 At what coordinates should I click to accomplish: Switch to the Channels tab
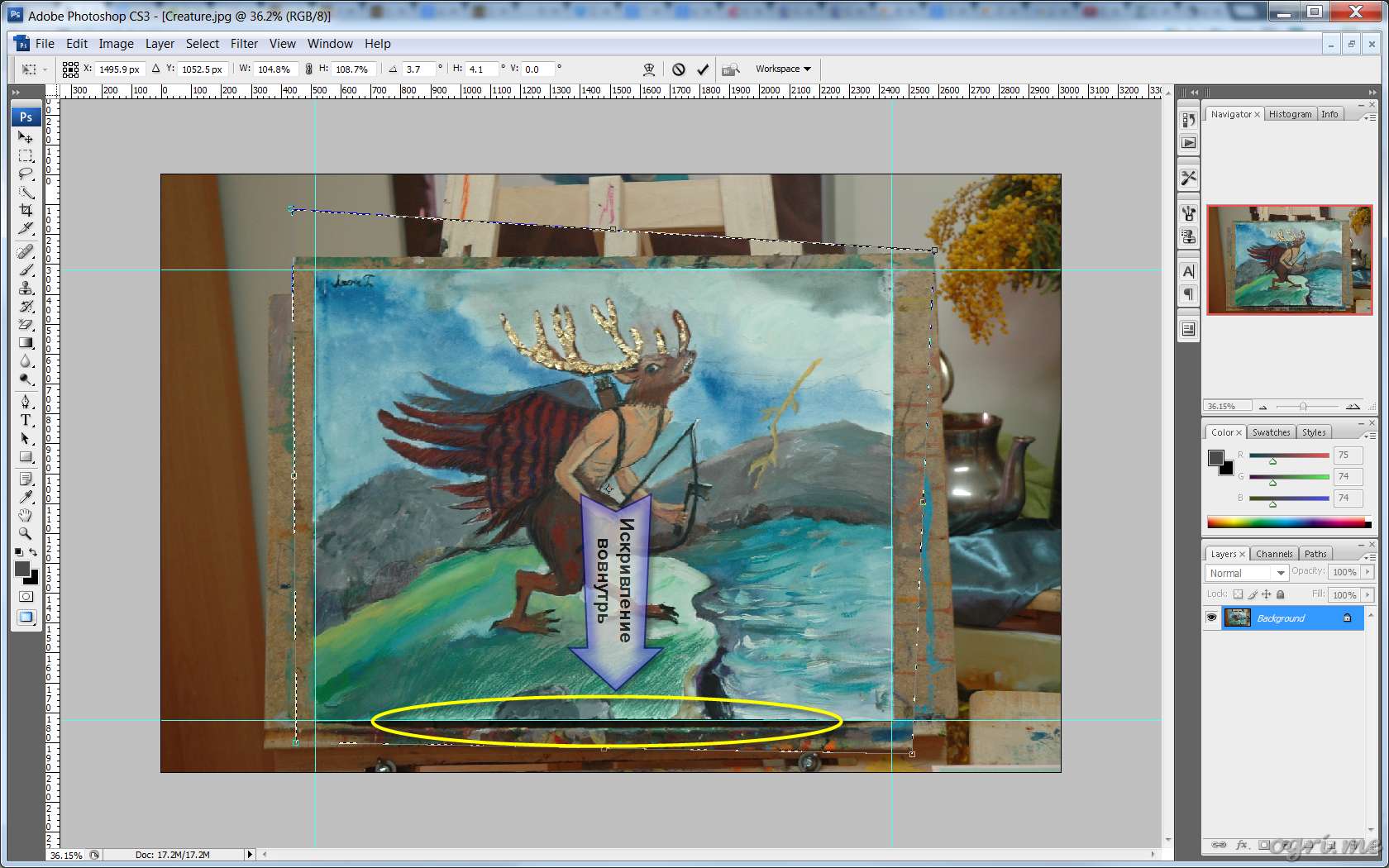pyautogui.click(x=1274, y=554)
